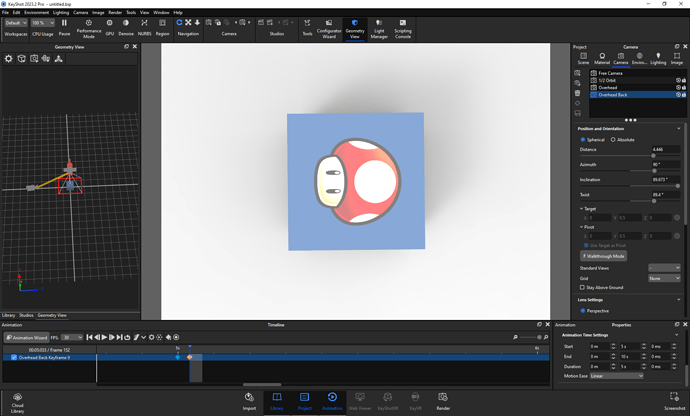Pause the real-time render

tap(64, 27)
